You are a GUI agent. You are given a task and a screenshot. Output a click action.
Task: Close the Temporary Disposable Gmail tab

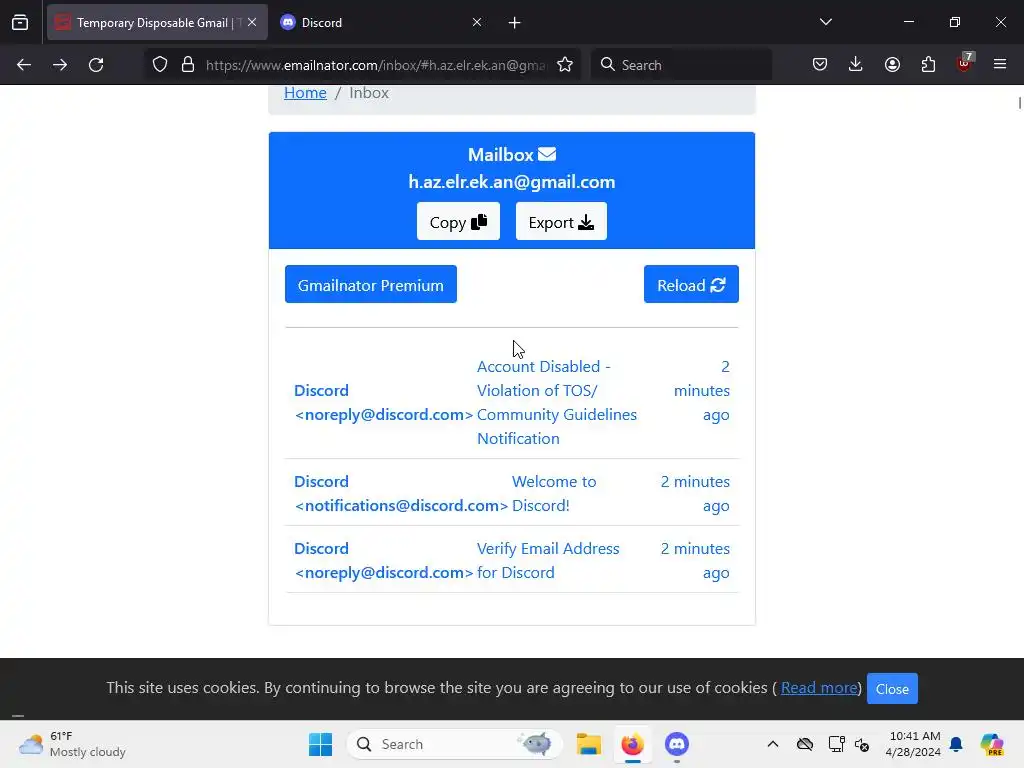(x=252, y=22)
